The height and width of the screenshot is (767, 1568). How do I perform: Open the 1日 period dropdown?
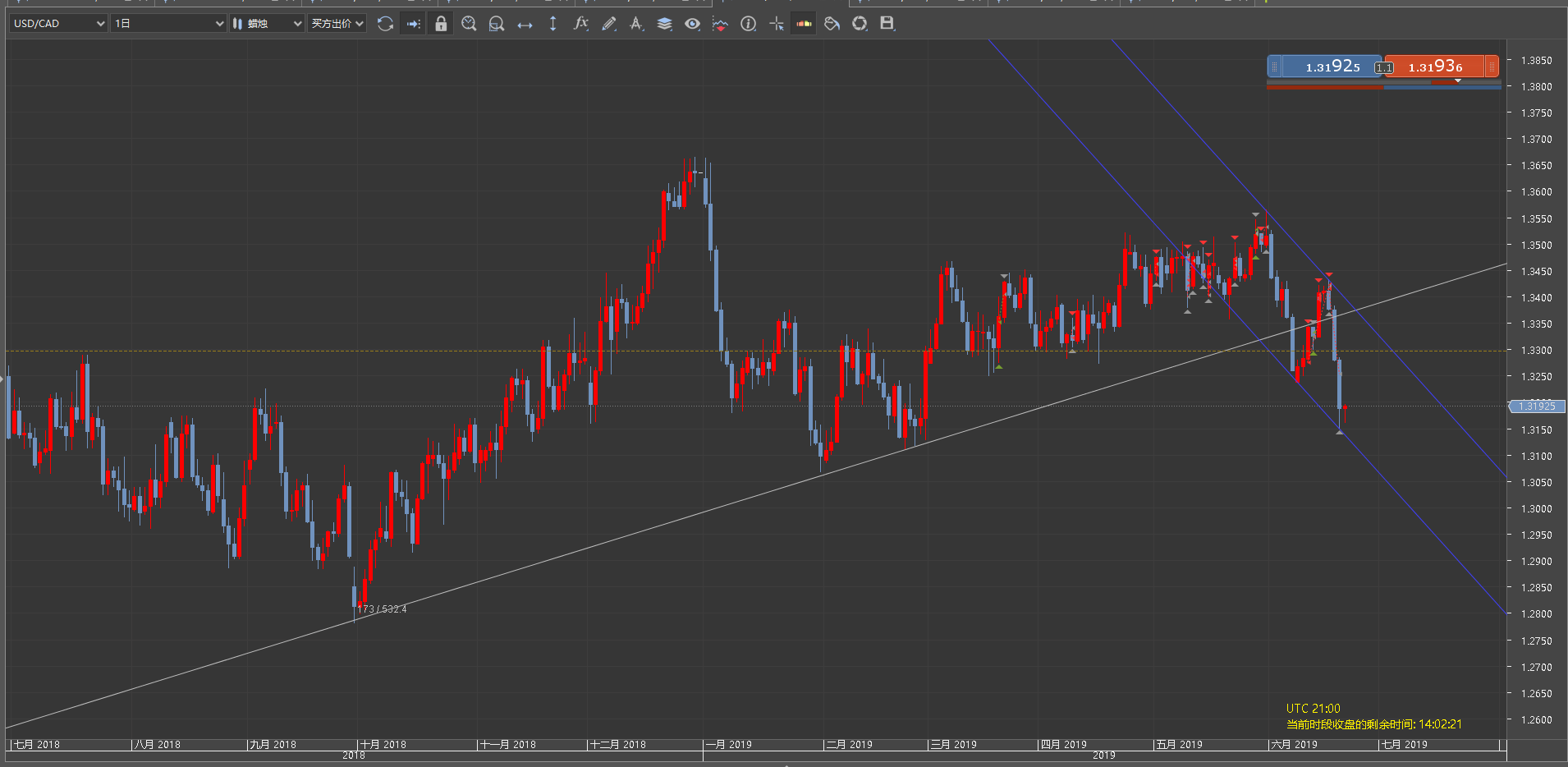(x=168, y=24)
